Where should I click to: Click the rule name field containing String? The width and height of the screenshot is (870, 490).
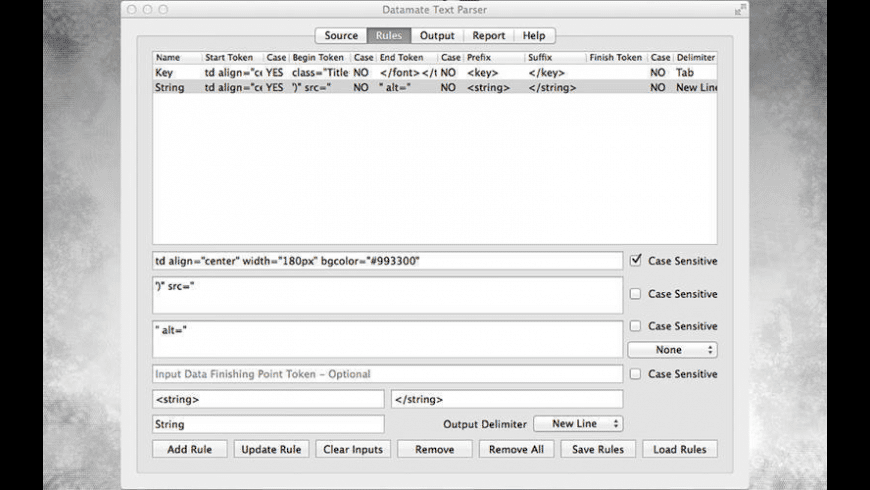[268, 424]
